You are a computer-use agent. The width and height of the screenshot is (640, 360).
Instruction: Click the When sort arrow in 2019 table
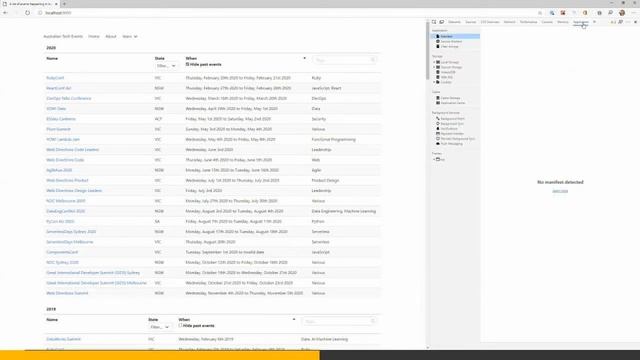(294, 320)
